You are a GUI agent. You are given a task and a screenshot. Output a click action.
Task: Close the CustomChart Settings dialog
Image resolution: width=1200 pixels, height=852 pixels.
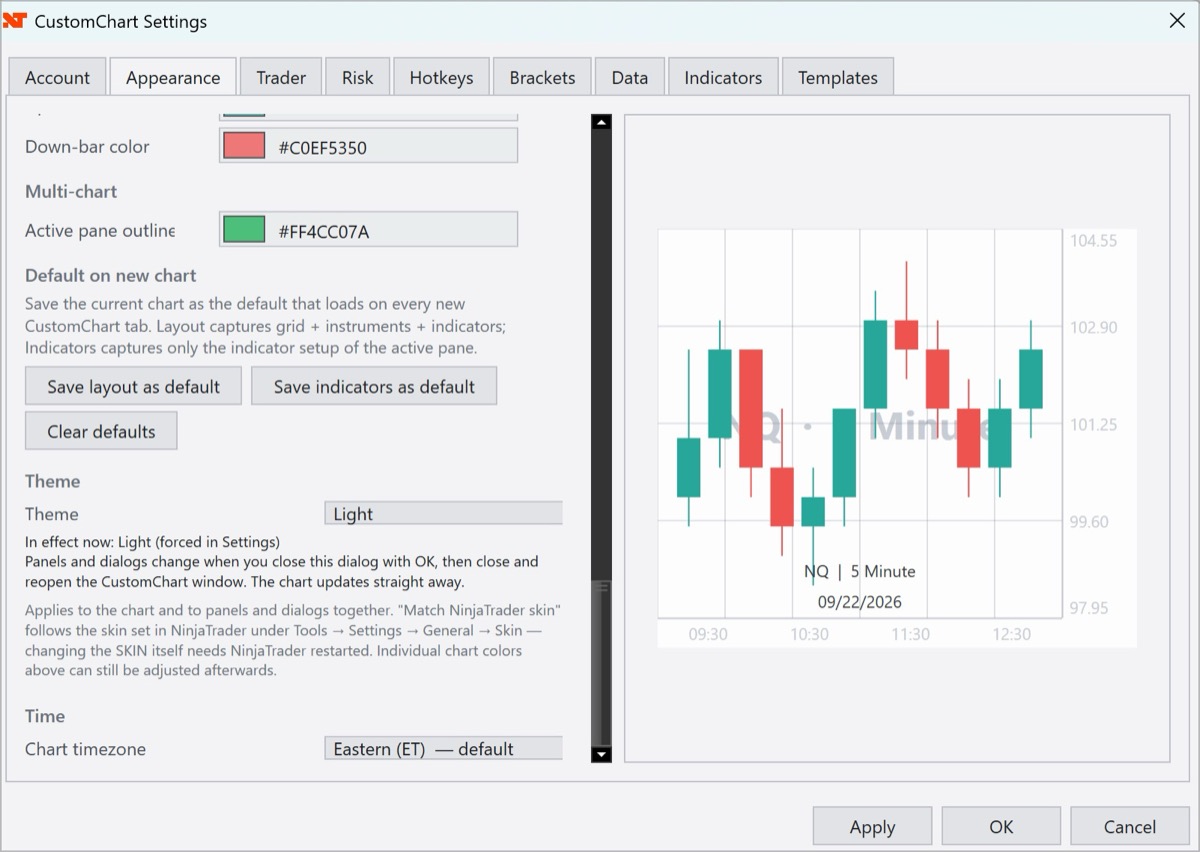pos(1177,20)
